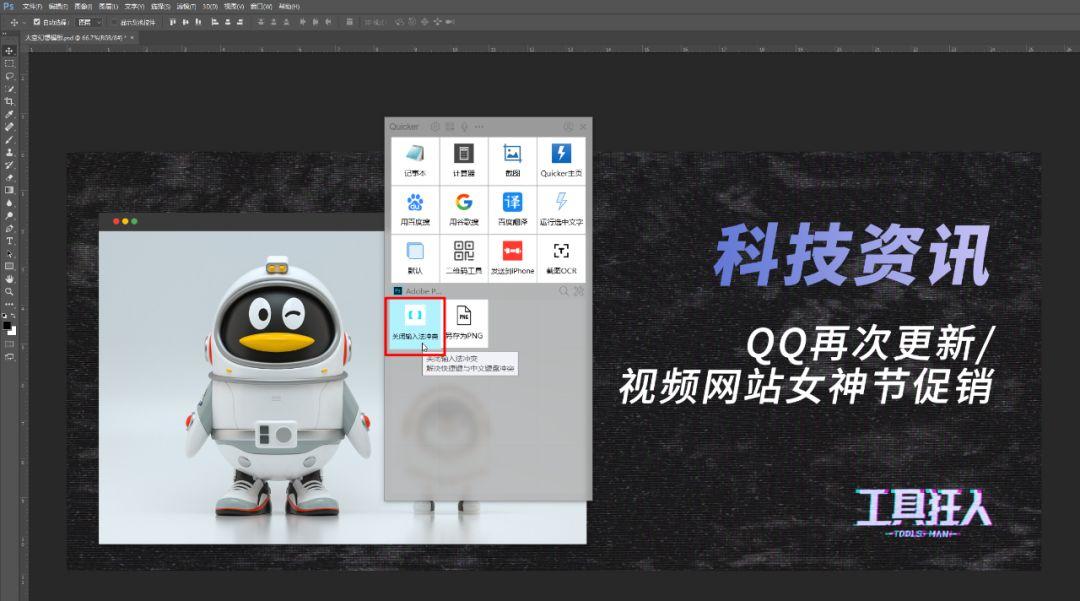
Task: Select the Rectangle shape tool
Action: pos(9,266)
